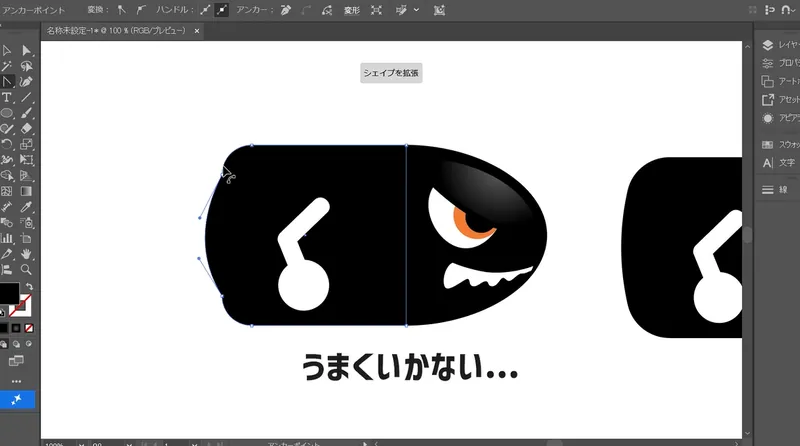The height and width of the screenshot is (446, 800).
Task: Toggle show handles for multiple selected anchors
Action: tap(206, 9)
